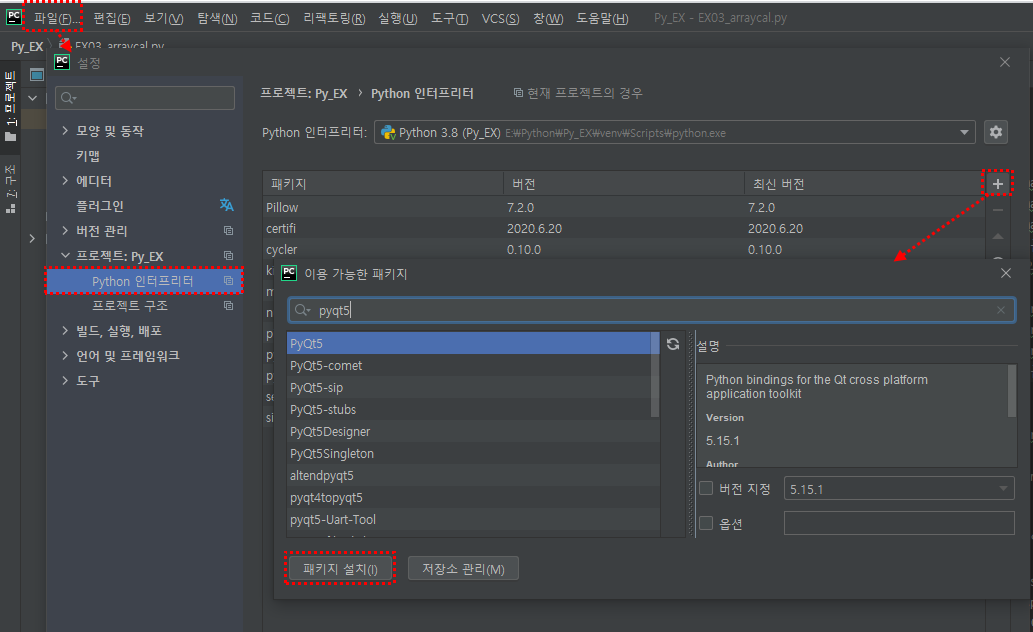The height and width of the screenshot is (632, 1033).
Task: Open the VCS menu
Action: tap(500, 18)
